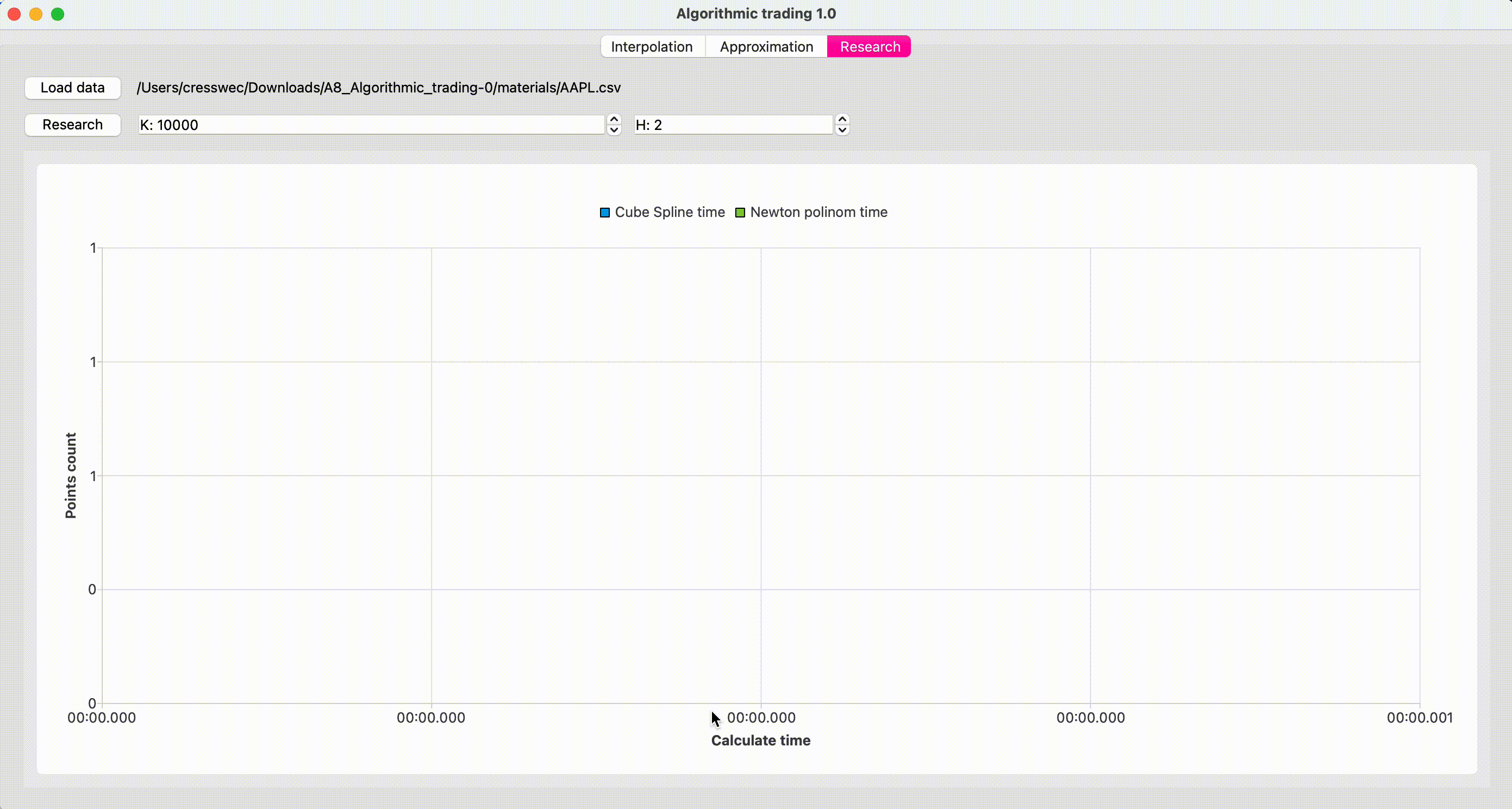This screenshot has width=1512, height=809.
Task: Click the Research button to run
Action: click(72, 125)
